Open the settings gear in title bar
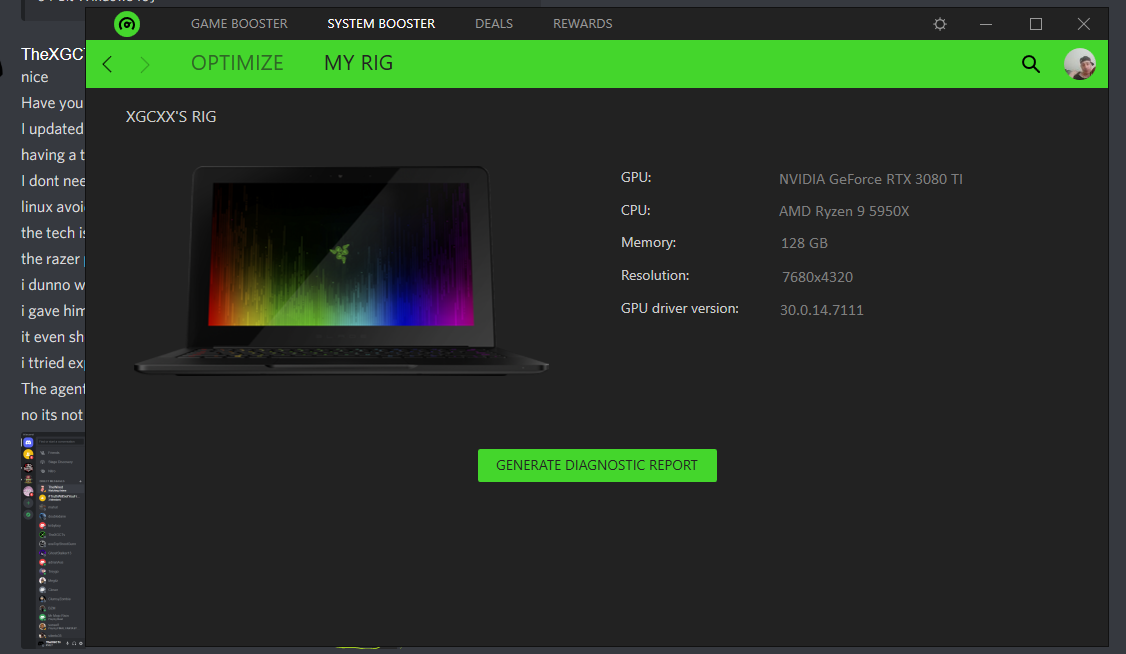Screen dimensions: 1126x654 click(x=940, y=24)
